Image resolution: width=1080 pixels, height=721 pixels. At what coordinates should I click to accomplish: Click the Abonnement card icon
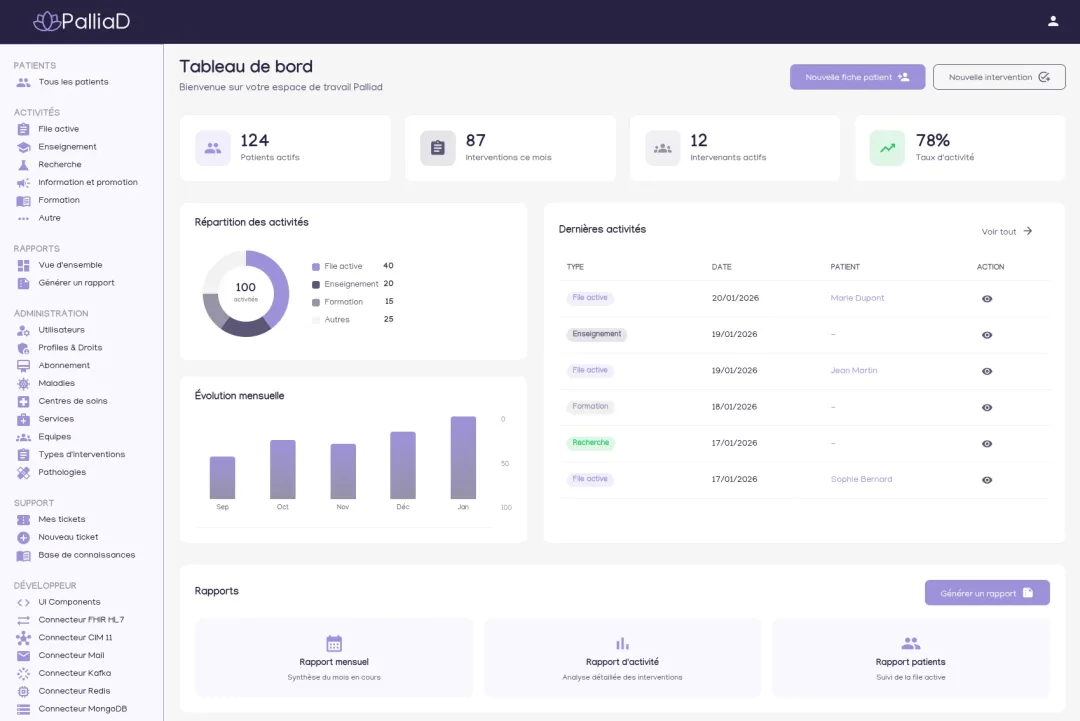pos(23,366)
